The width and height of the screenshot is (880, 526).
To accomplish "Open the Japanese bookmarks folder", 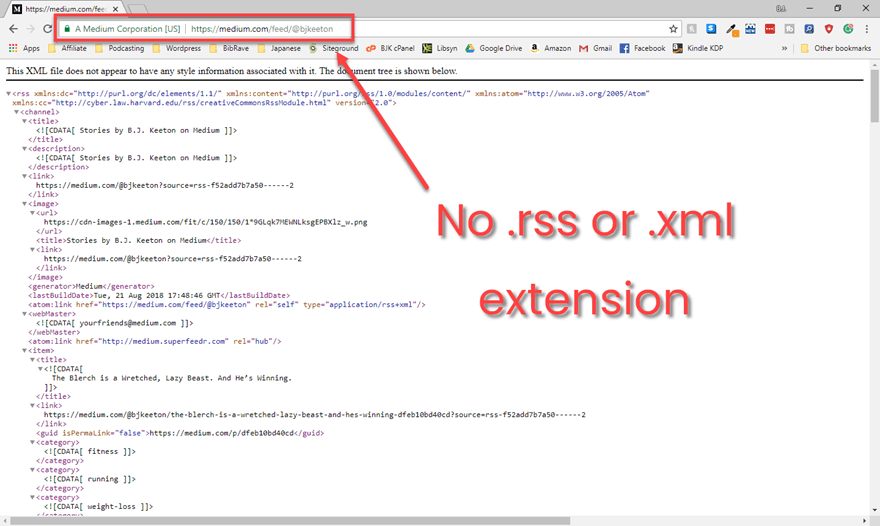I will click(x=279, y=48).
